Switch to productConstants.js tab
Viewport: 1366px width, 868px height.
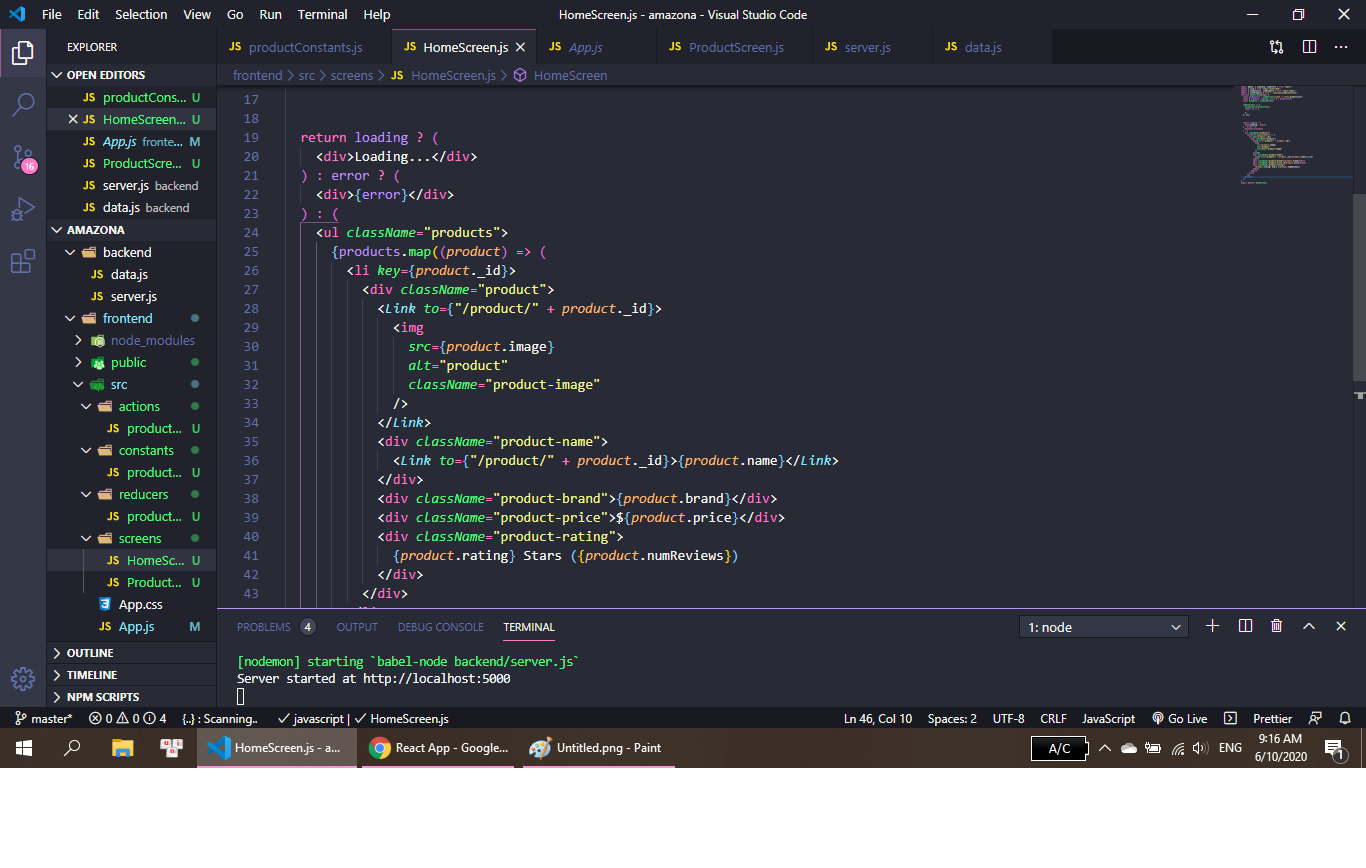305,47
